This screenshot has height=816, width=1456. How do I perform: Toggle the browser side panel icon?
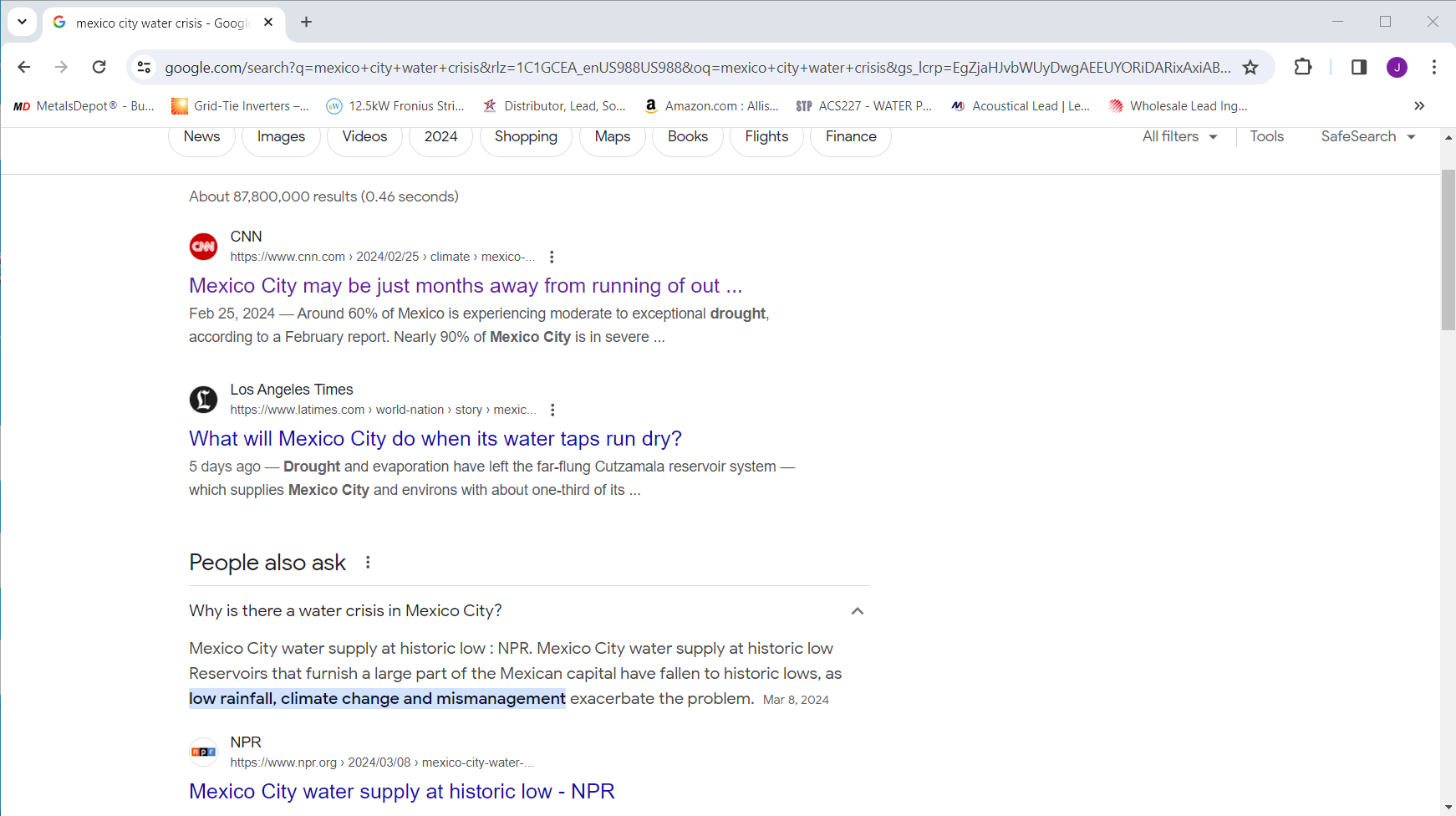(x=1358, y=67)
